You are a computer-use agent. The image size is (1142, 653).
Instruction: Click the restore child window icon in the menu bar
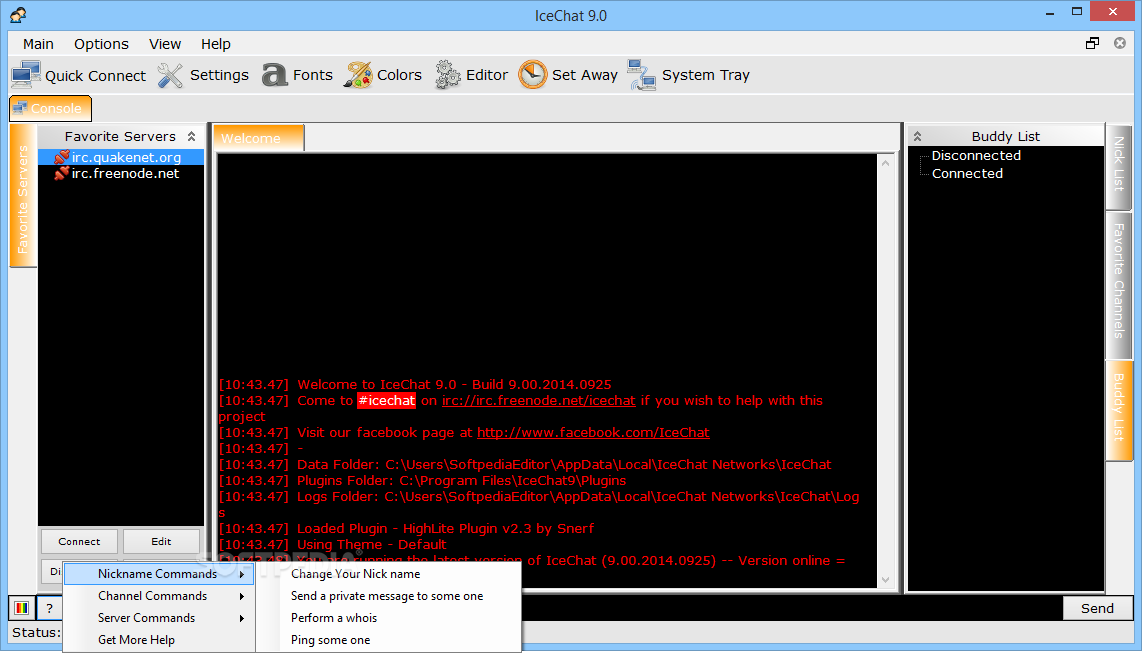pyautogui.click(x=1092, y=44)
